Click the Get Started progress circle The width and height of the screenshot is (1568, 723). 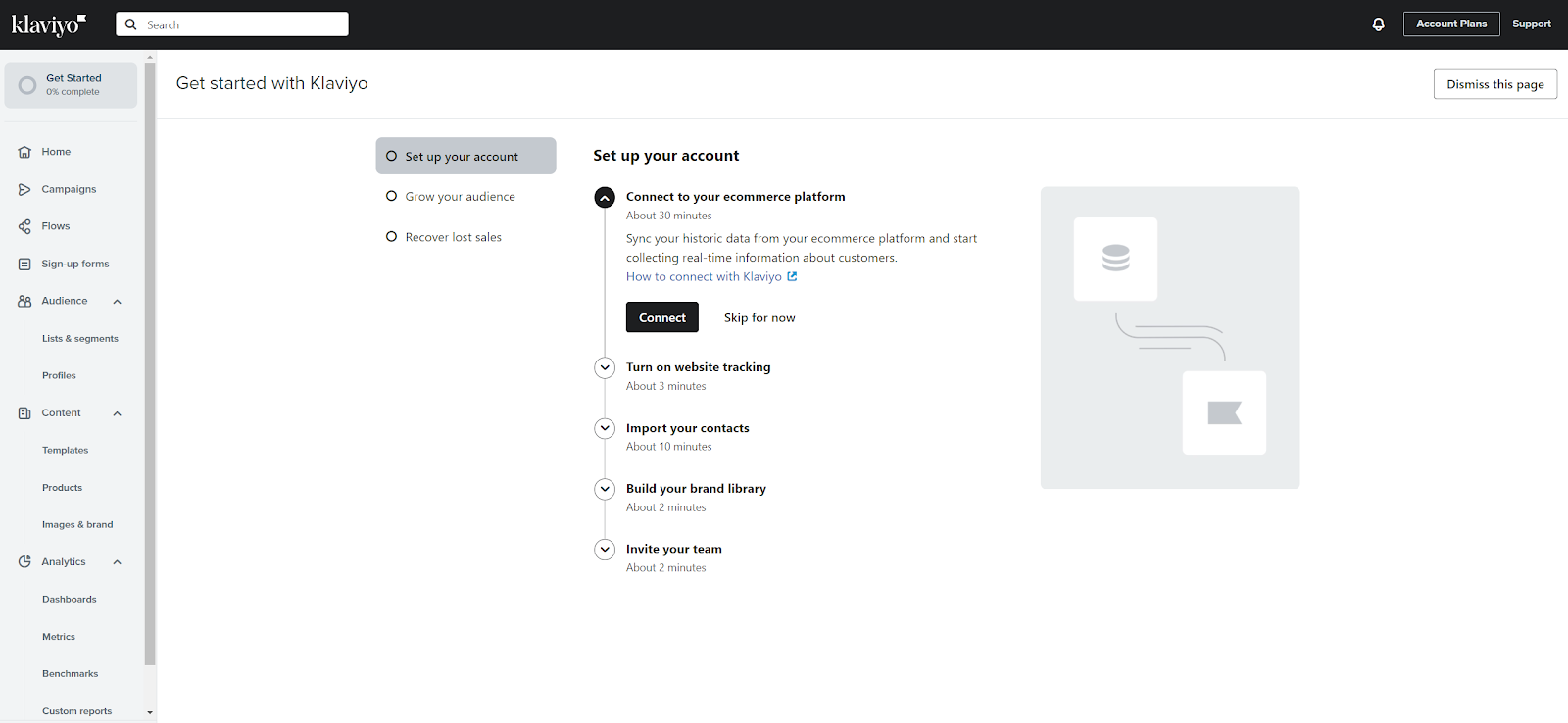point(27,85)
